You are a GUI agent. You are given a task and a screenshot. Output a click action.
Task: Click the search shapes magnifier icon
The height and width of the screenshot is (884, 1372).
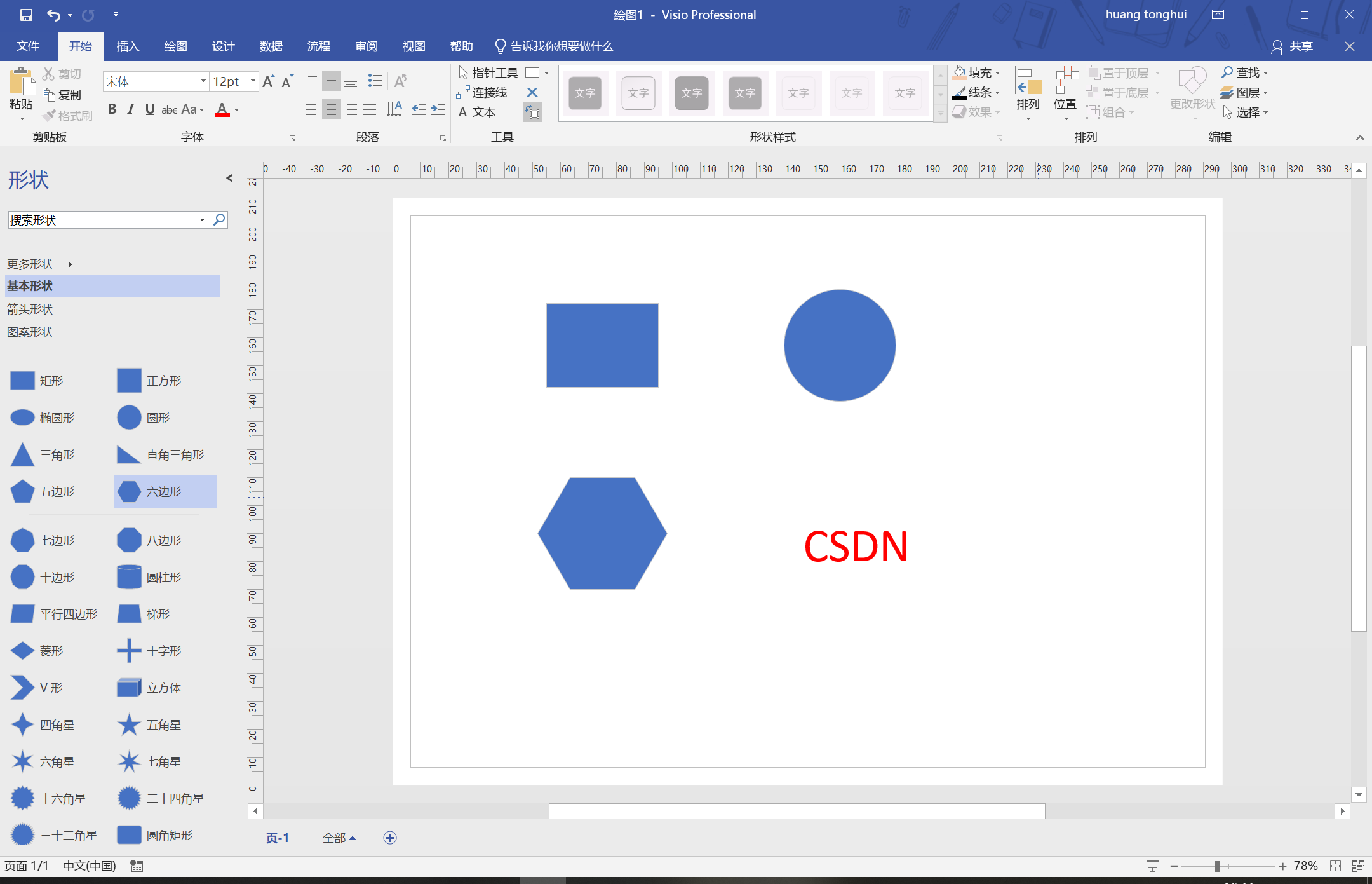click(x=219, y=220)
